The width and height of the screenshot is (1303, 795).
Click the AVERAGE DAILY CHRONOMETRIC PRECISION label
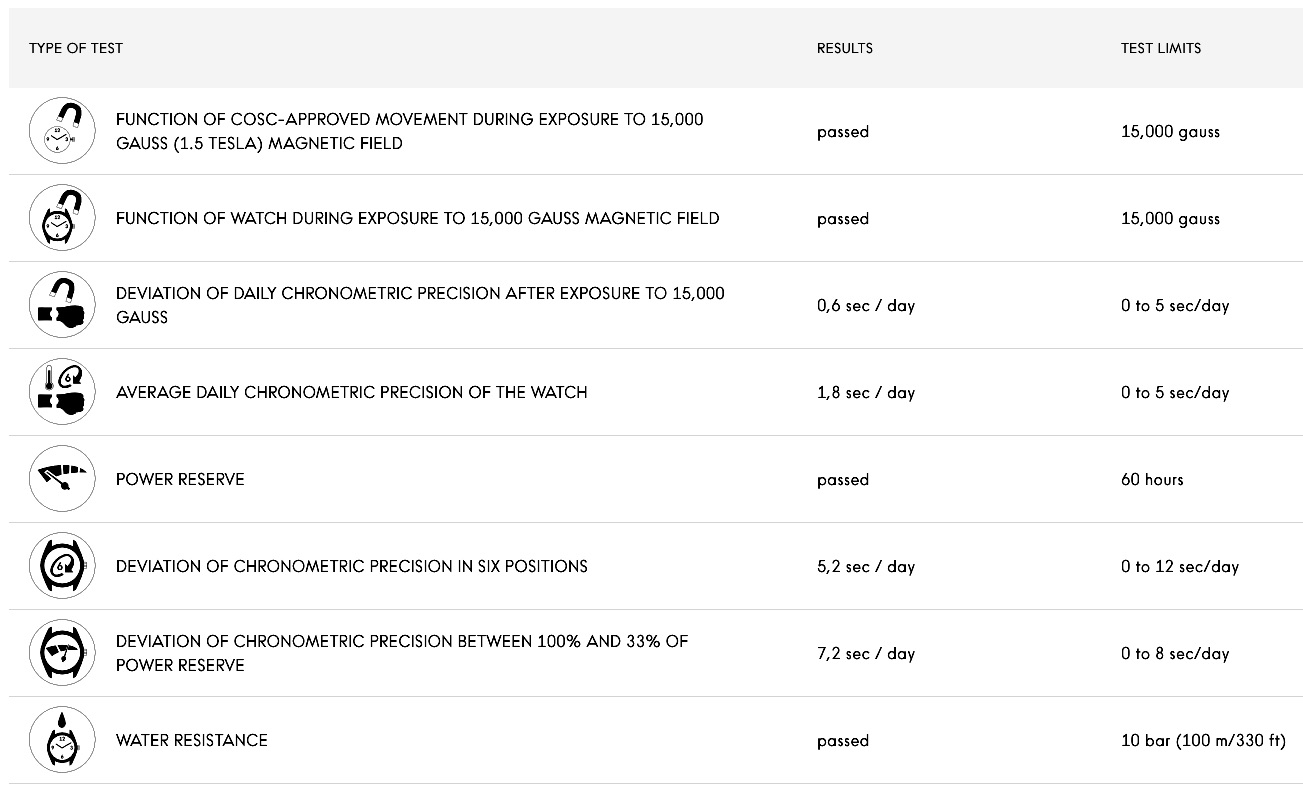pos(351,392)
